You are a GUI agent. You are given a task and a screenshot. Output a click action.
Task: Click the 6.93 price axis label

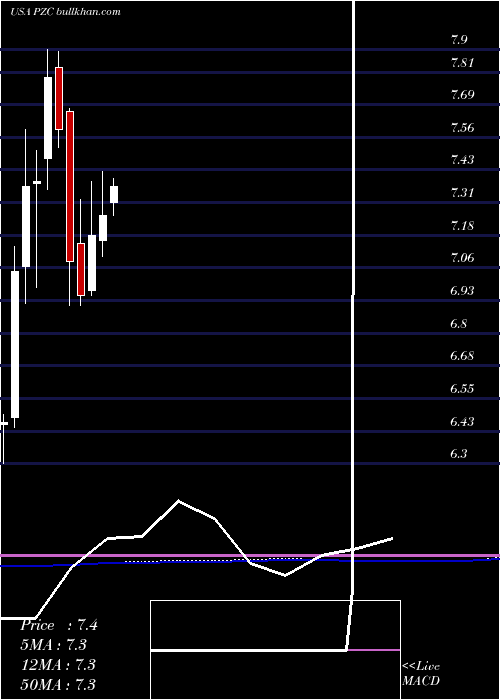pos(462,291)
